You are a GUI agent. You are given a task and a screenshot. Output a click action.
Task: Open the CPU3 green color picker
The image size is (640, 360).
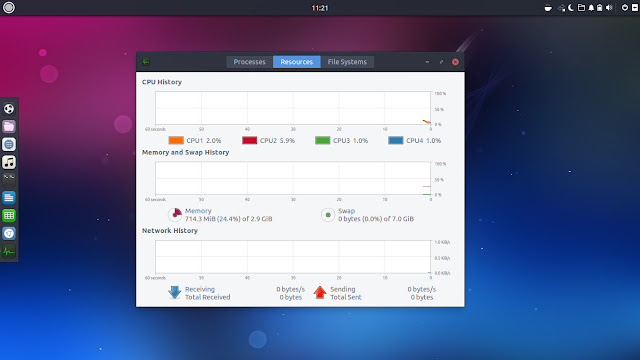322,140
